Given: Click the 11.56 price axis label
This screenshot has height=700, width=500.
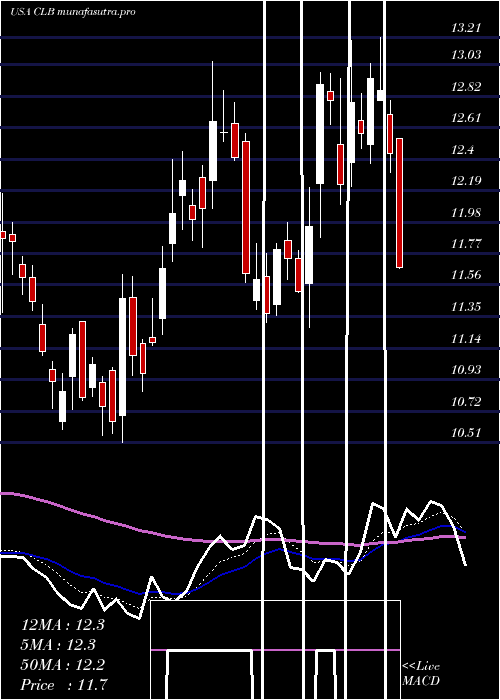Looking at the screenshot, I should (466, 275).
